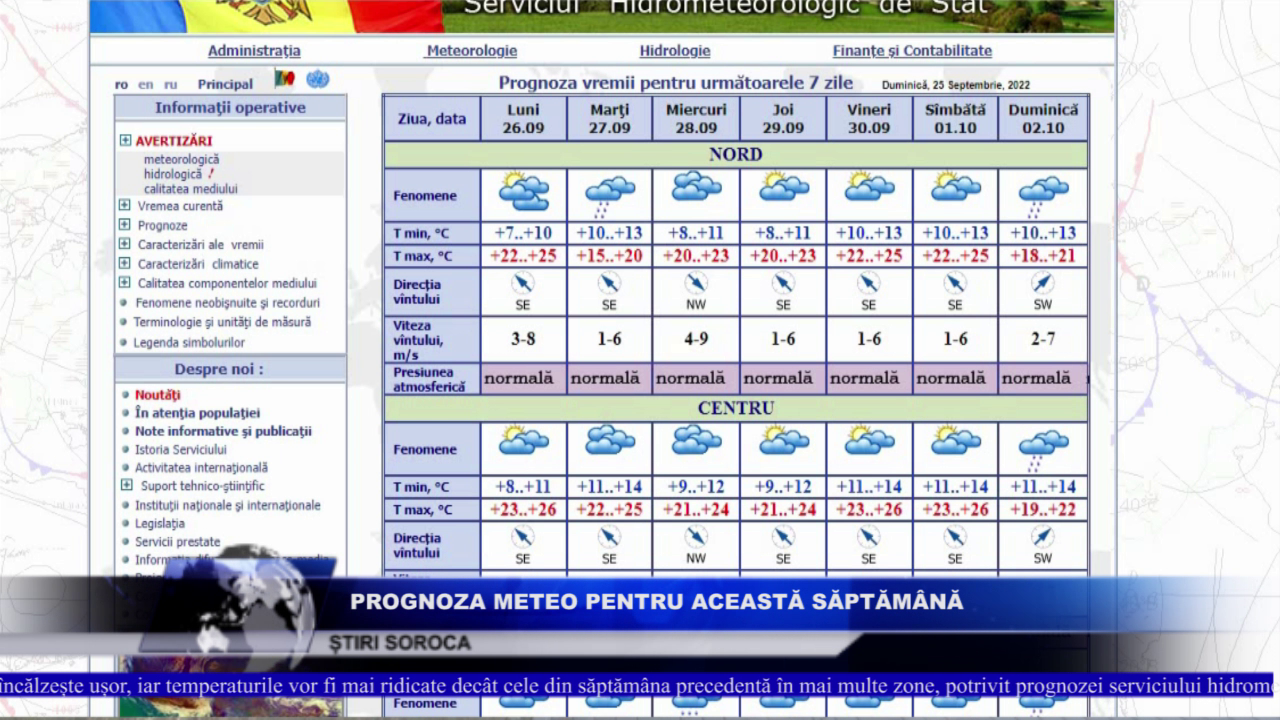Expand Suport tehnico-științific item
This screenshot has height=720, width=1280.
pyautogui.click(x=127, y=486)
